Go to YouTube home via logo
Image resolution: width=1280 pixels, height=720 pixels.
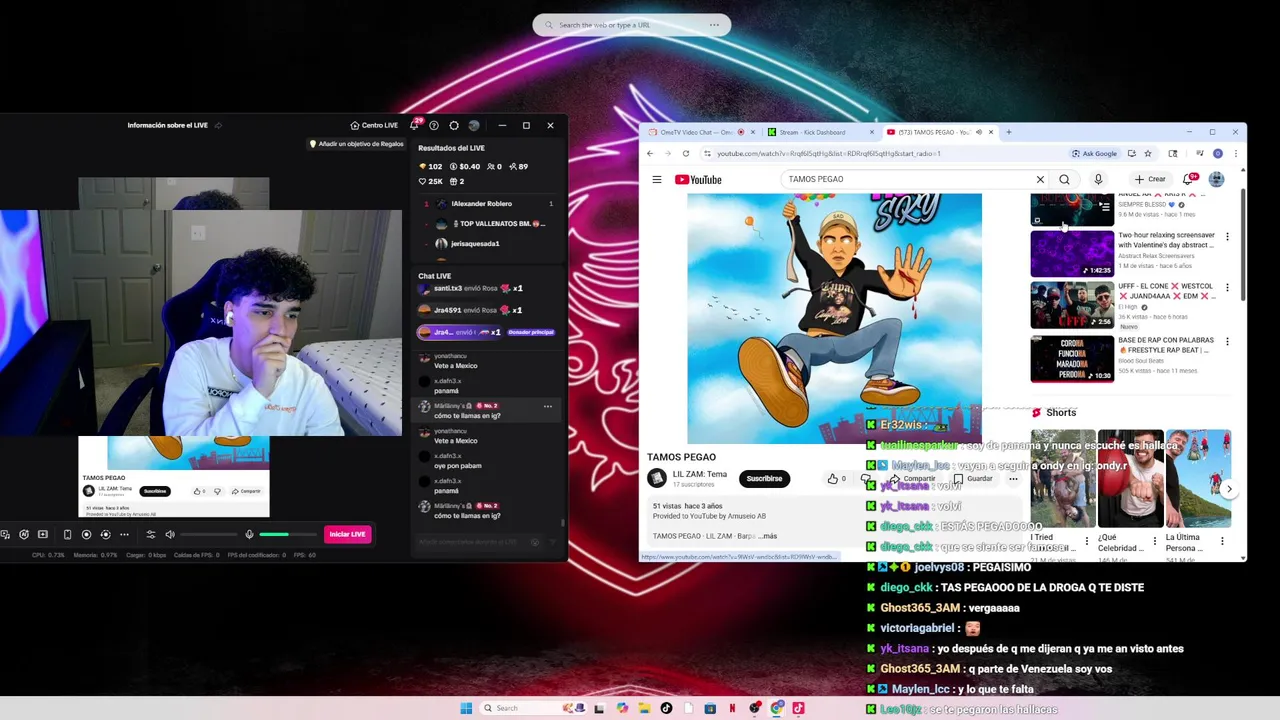click(698, 179)
